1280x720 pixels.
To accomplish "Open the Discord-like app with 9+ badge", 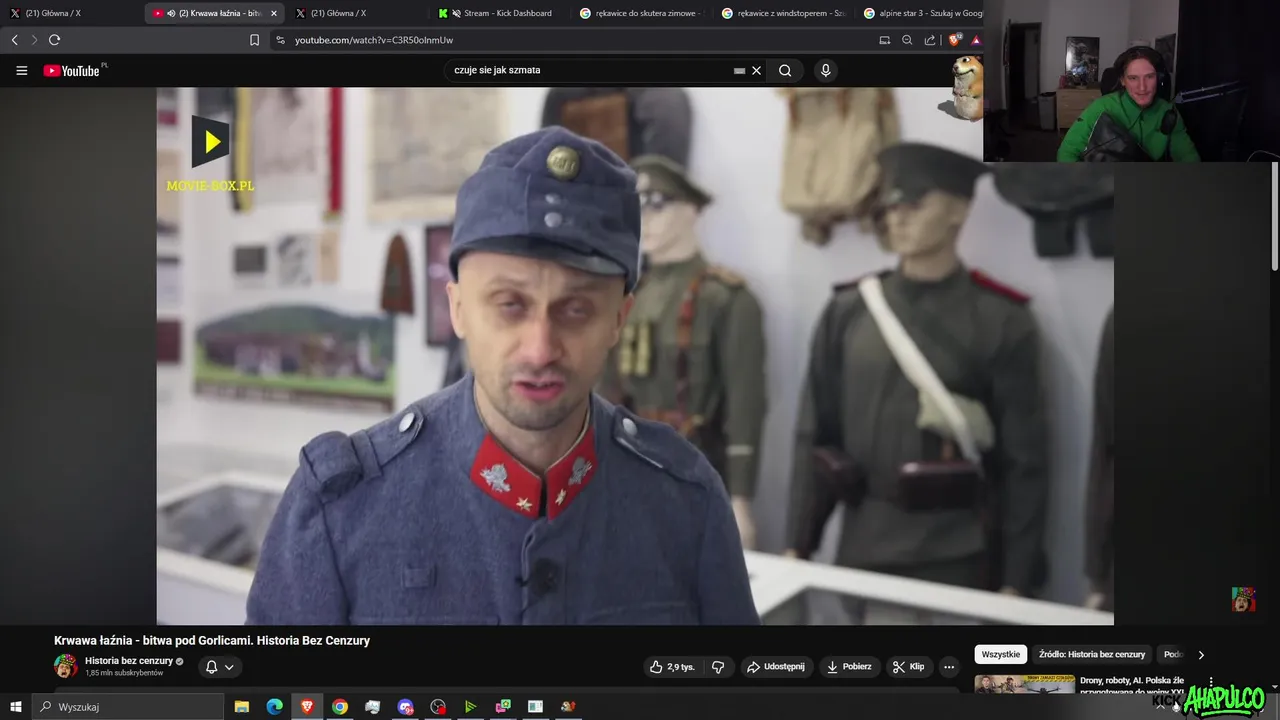I will (x=405, y=707).
